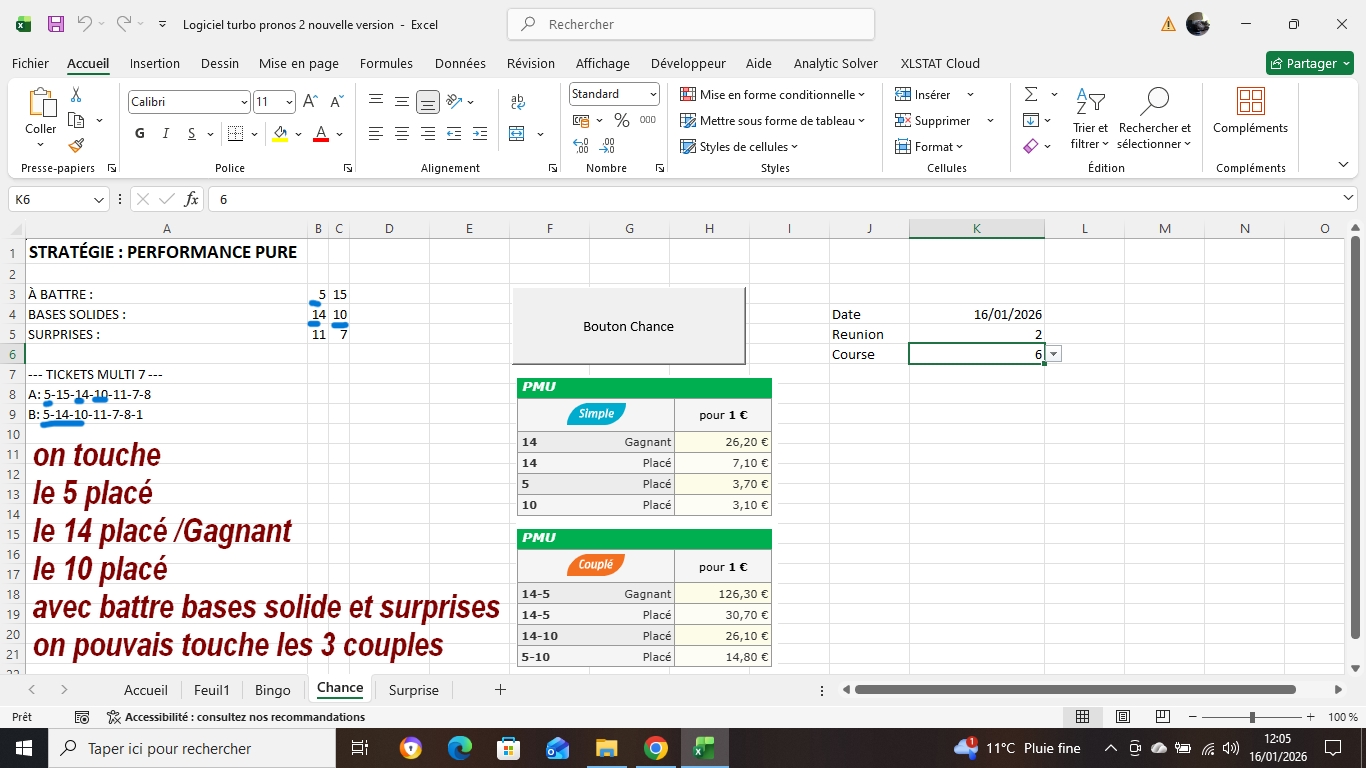Screen dimensions: 1366x768
Task: Open Chrome from the taskbar
Action: (655, 748)
